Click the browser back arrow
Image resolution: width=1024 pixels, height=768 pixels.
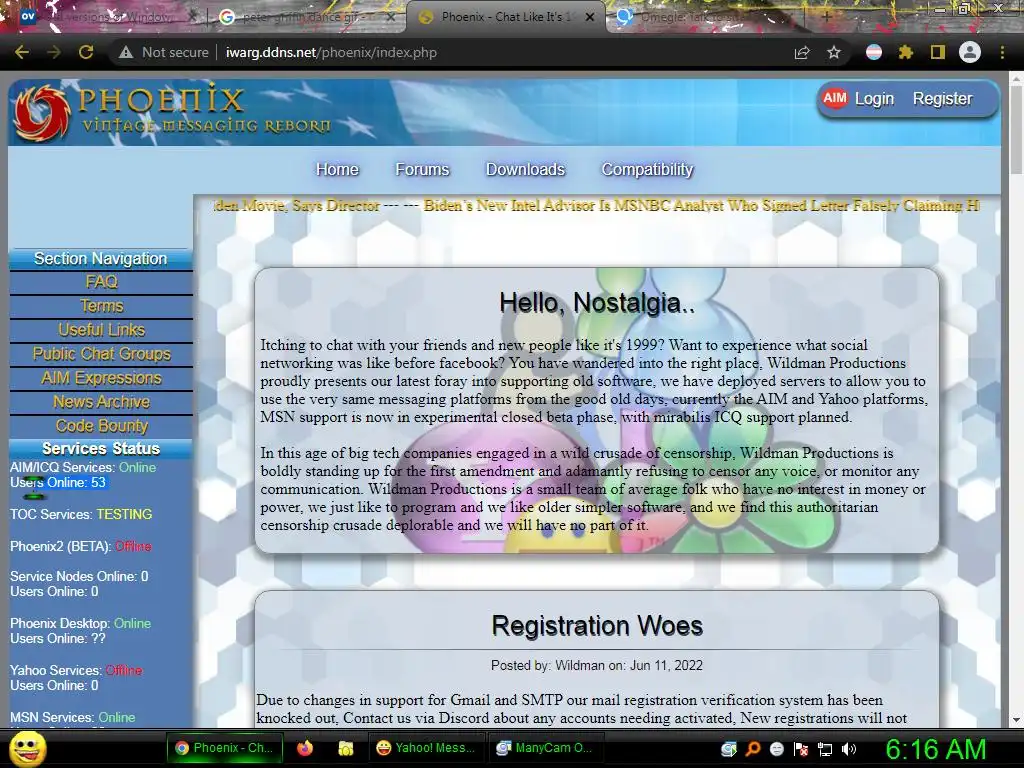(22, 52)
